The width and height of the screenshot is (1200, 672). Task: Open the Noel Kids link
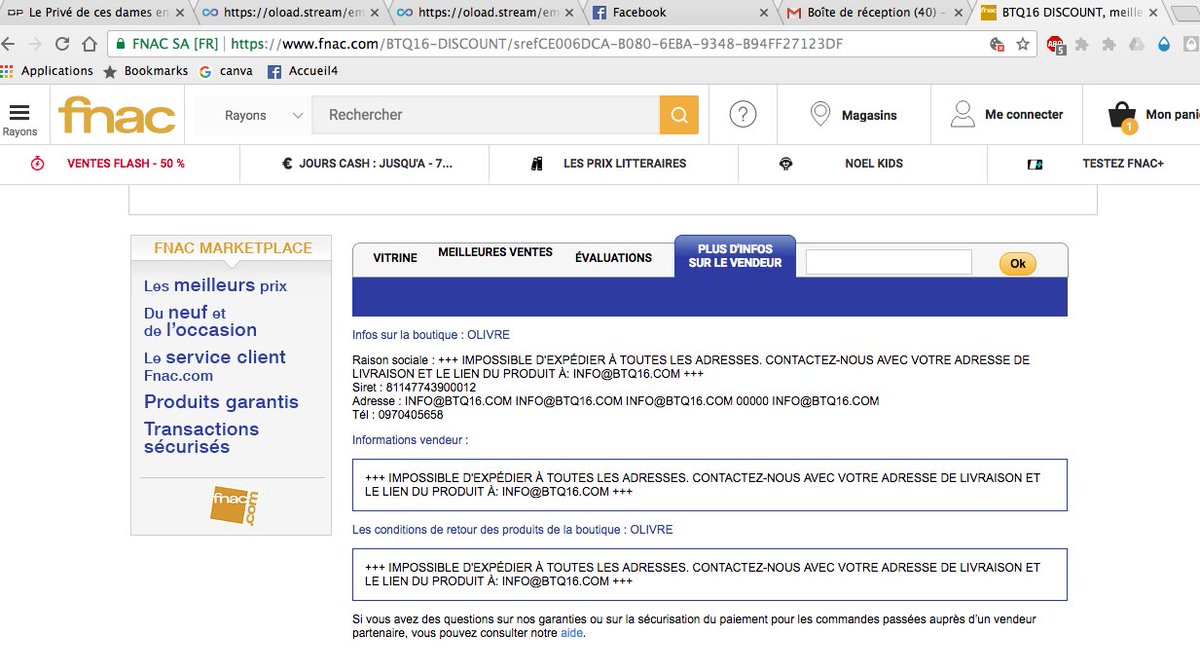click(874, 163)
